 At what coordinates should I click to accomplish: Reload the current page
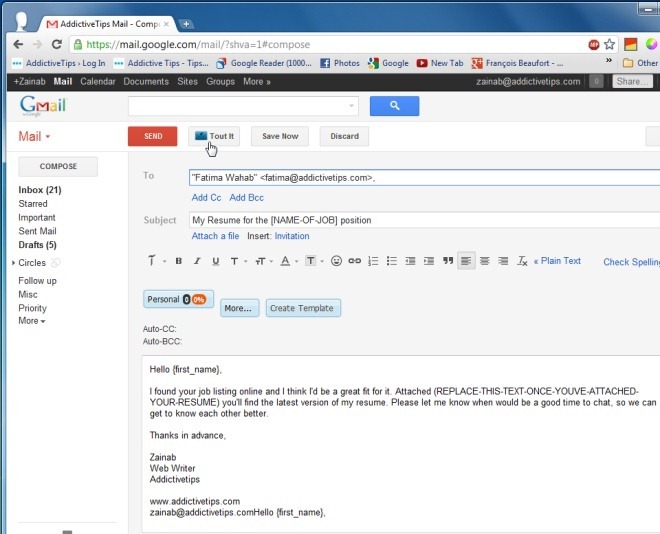tap(56, 44)
